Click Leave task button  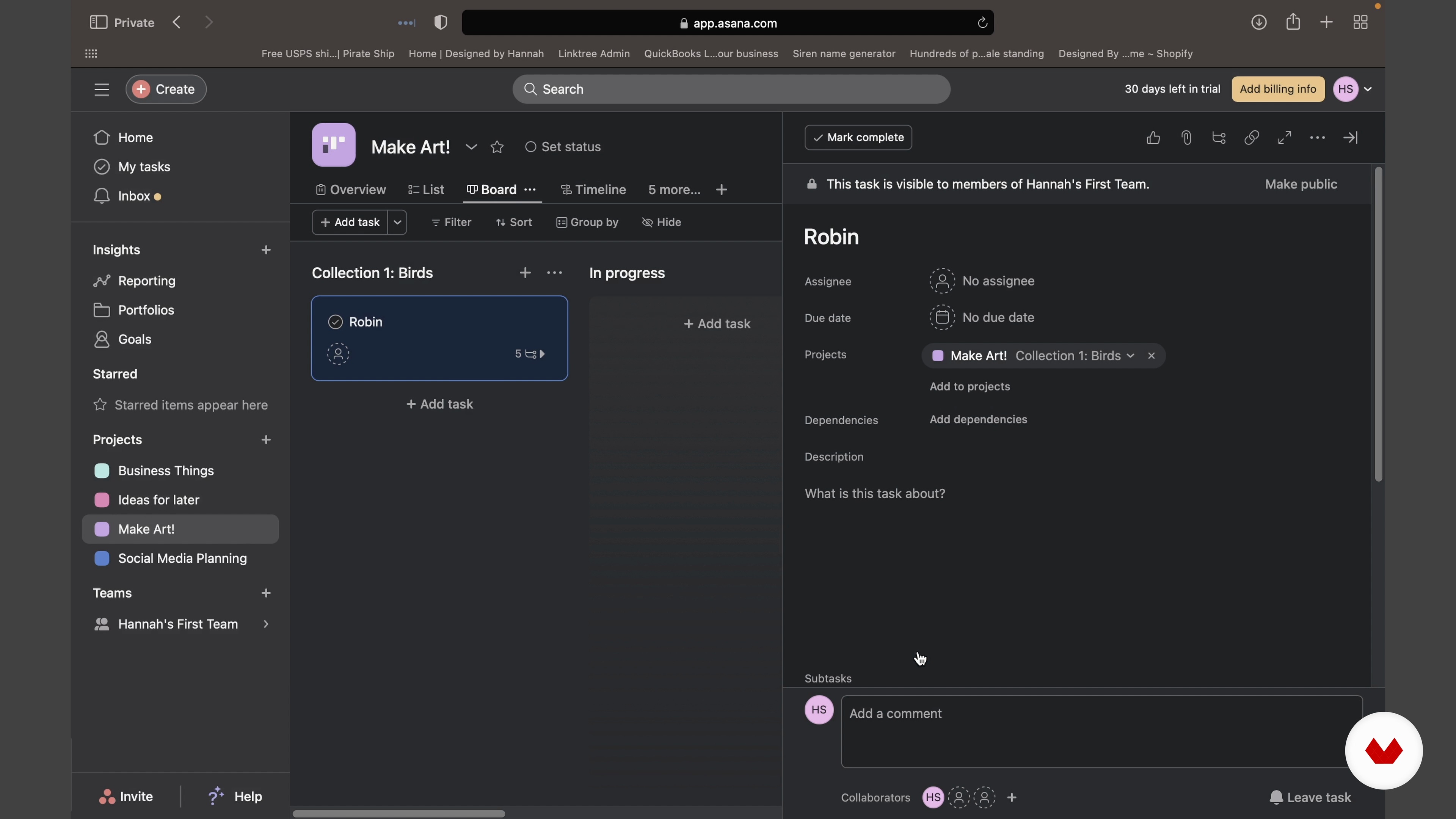(1310, 797)
